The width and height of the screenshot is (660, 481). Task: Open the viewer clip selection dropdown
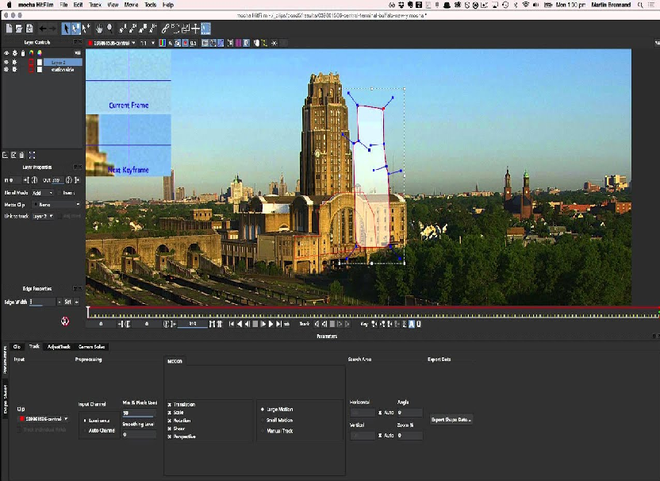coord(112,43)
